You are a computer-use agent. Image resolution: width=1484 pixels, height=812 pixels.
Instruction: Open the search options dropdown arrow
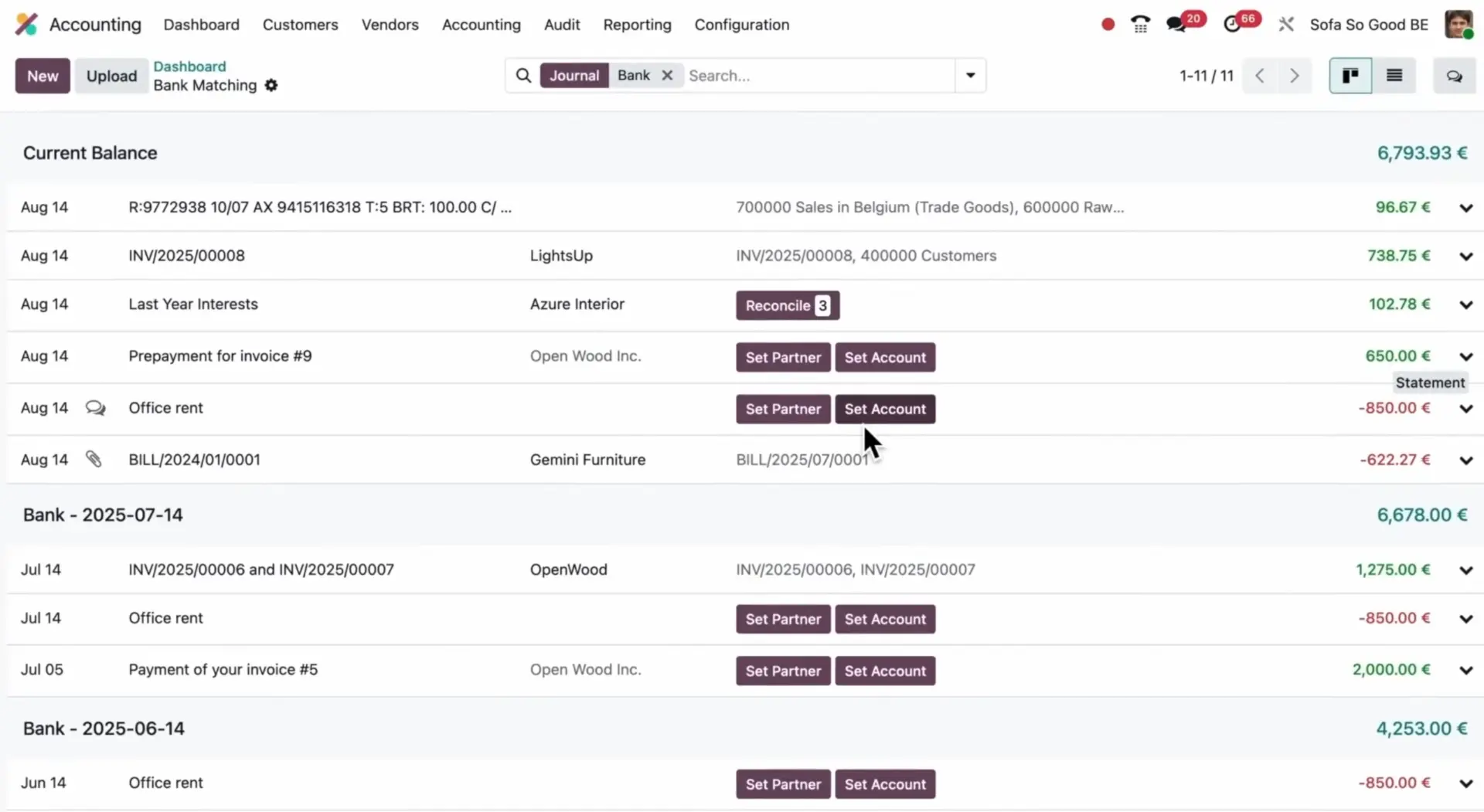coord(971,76)
